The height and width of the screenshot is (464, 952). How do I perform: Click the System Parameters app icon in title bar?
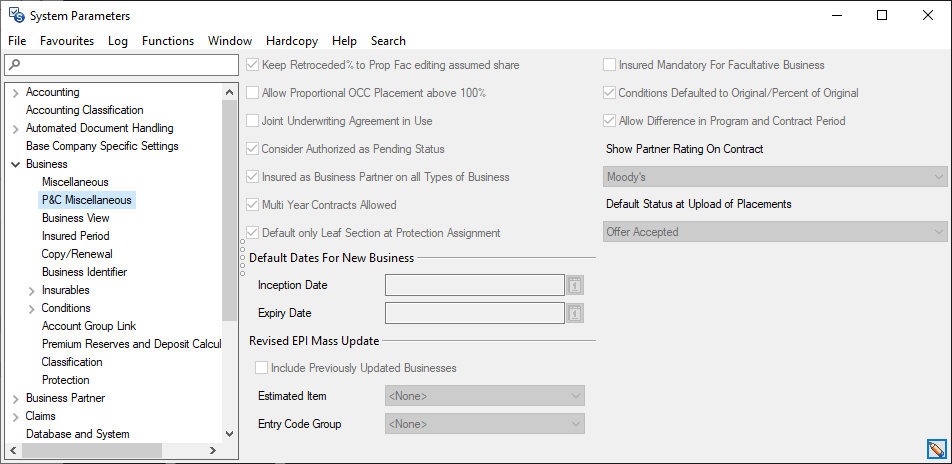[x=16, y=16]
